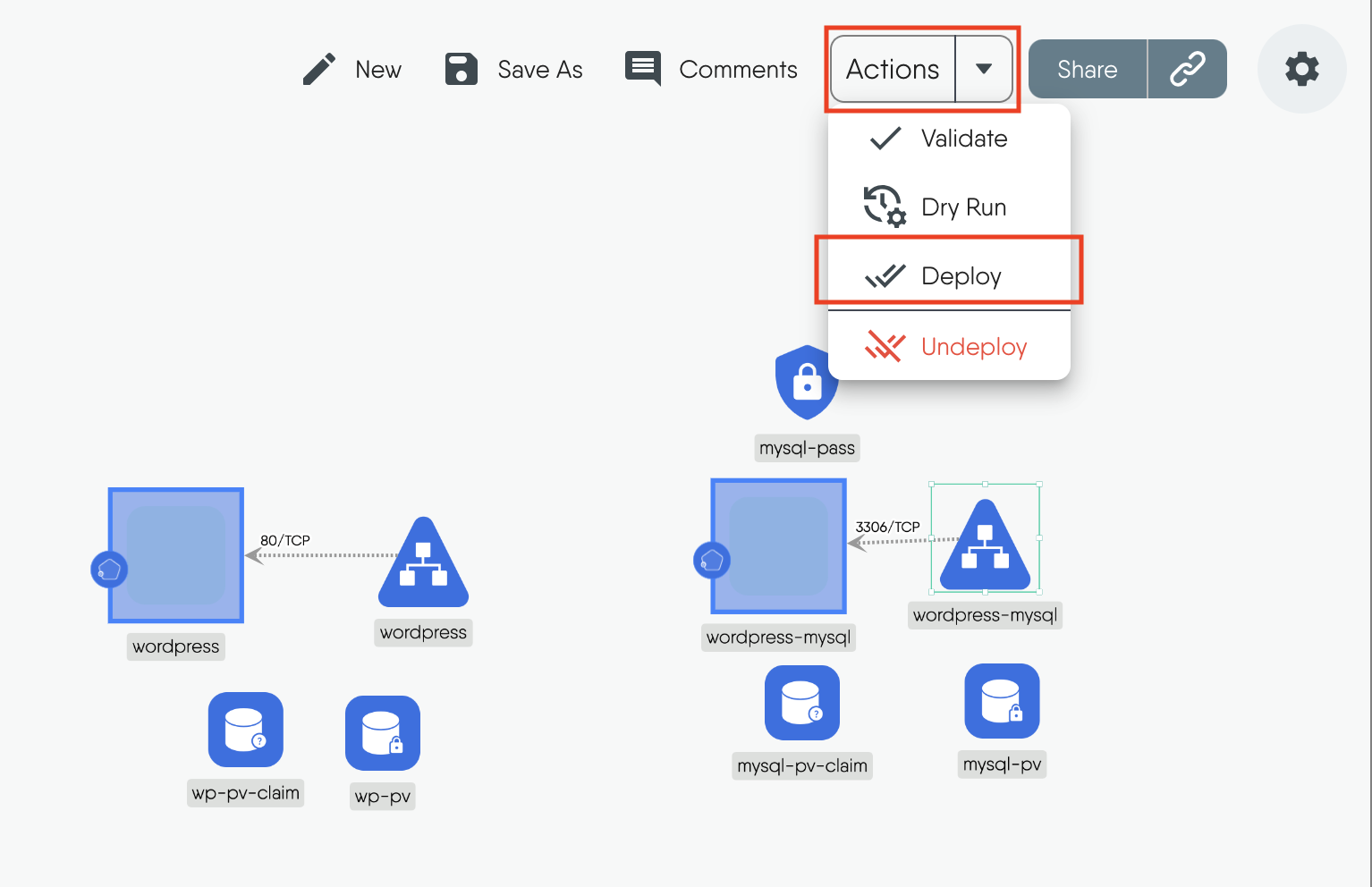
Task: Select the mysql-pv icon
Action: [x=1001, y=701]
